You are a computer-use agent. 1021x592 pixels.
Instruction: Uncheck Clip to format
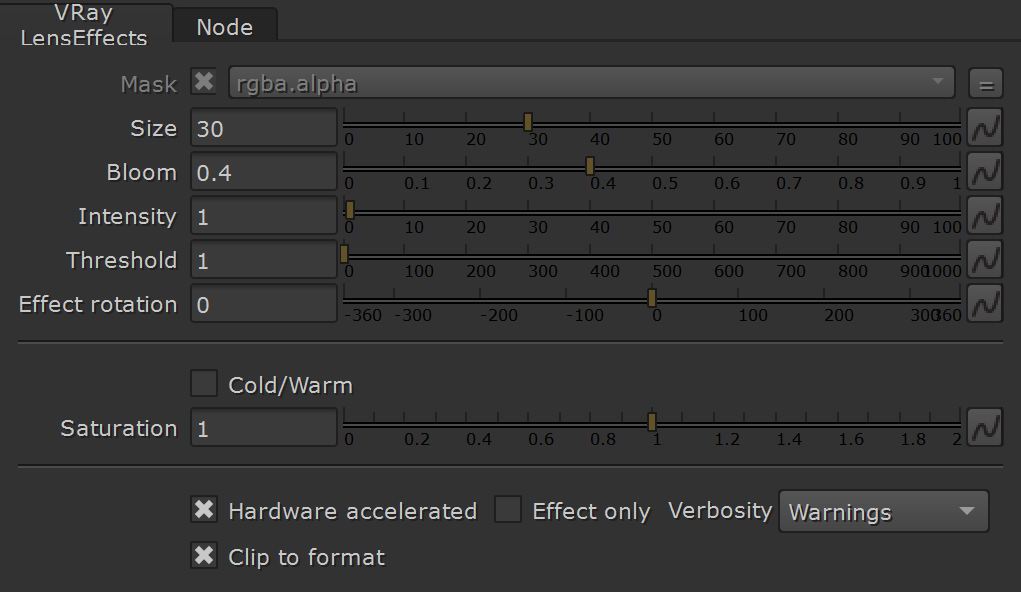(x=204, y=556)
